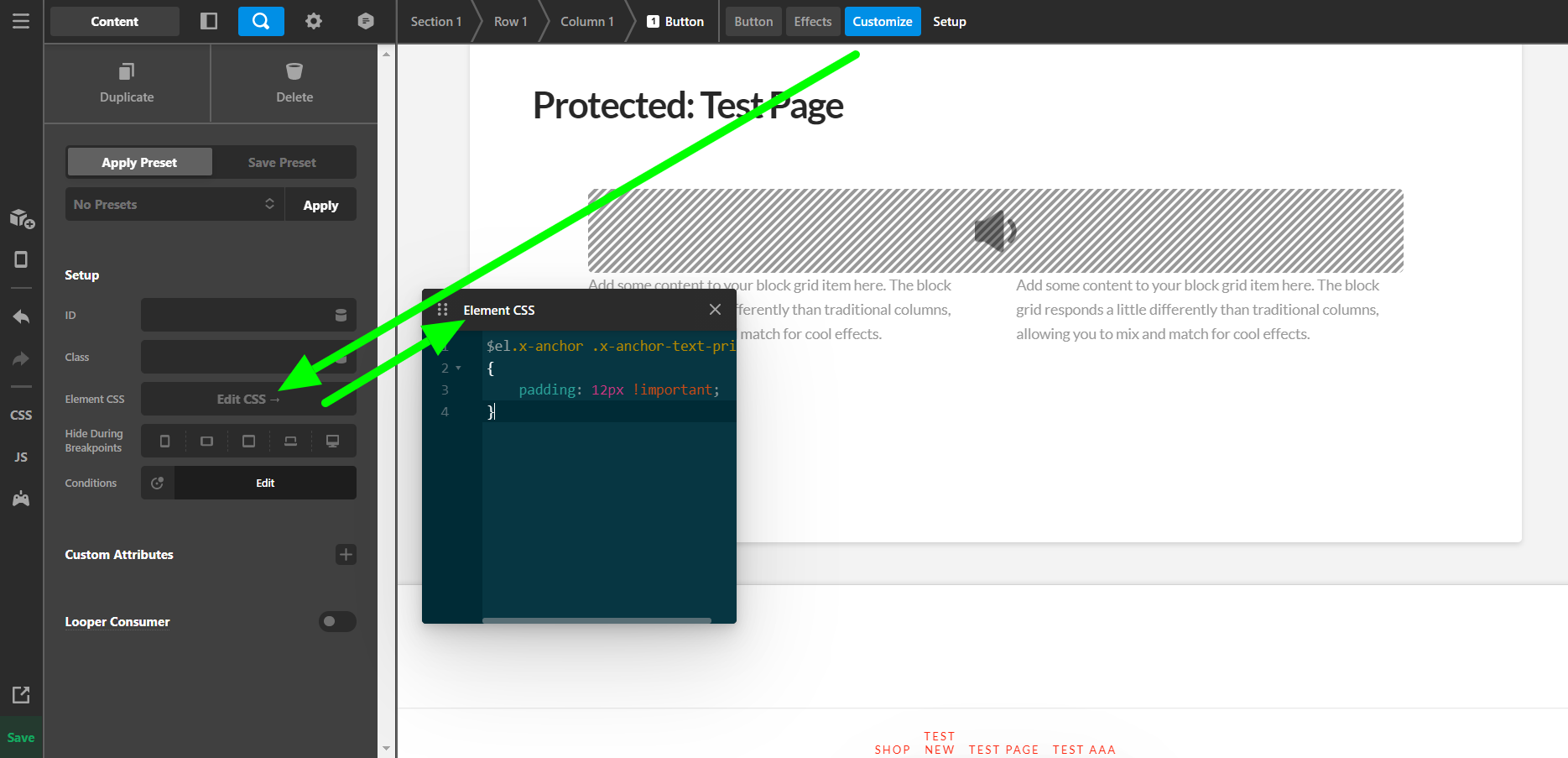1568x758 pixels.
Task: Open the add elements cube icon
Action: [21, 219]
